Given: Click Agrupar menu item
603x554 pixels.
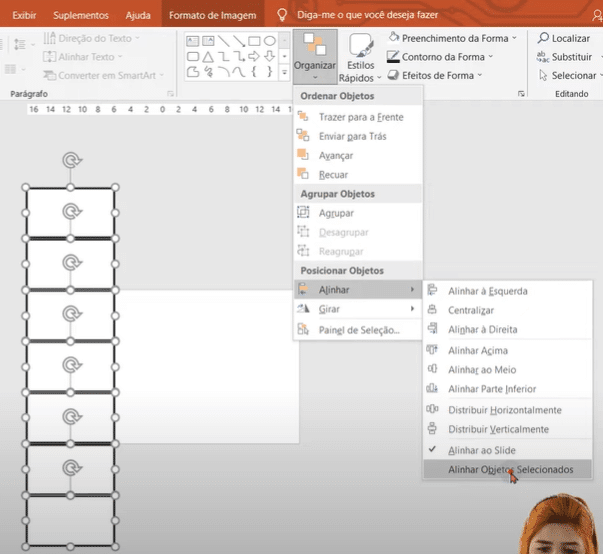Looking at the screenshot, I should [358, 213].
